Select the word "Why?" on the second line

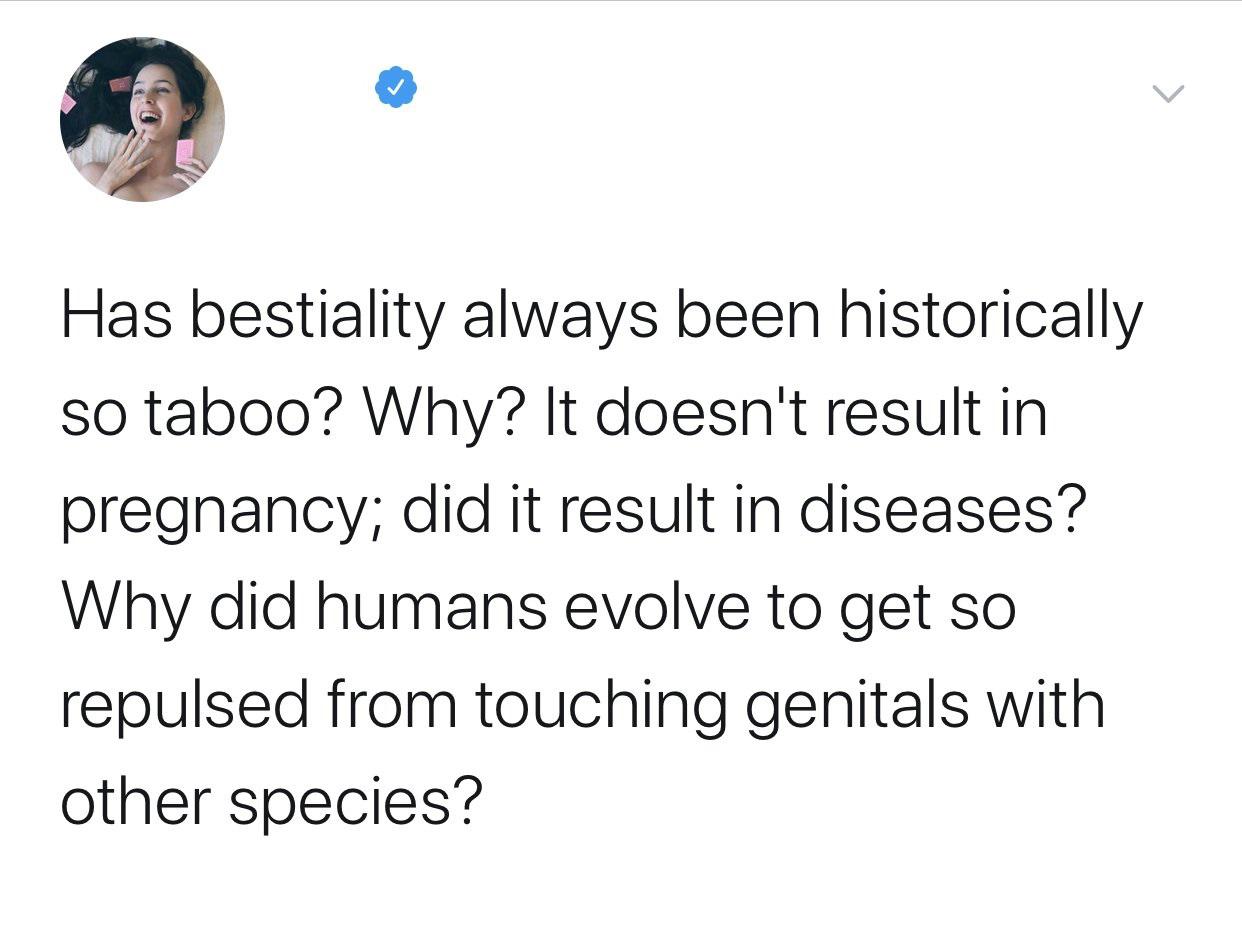455,414
